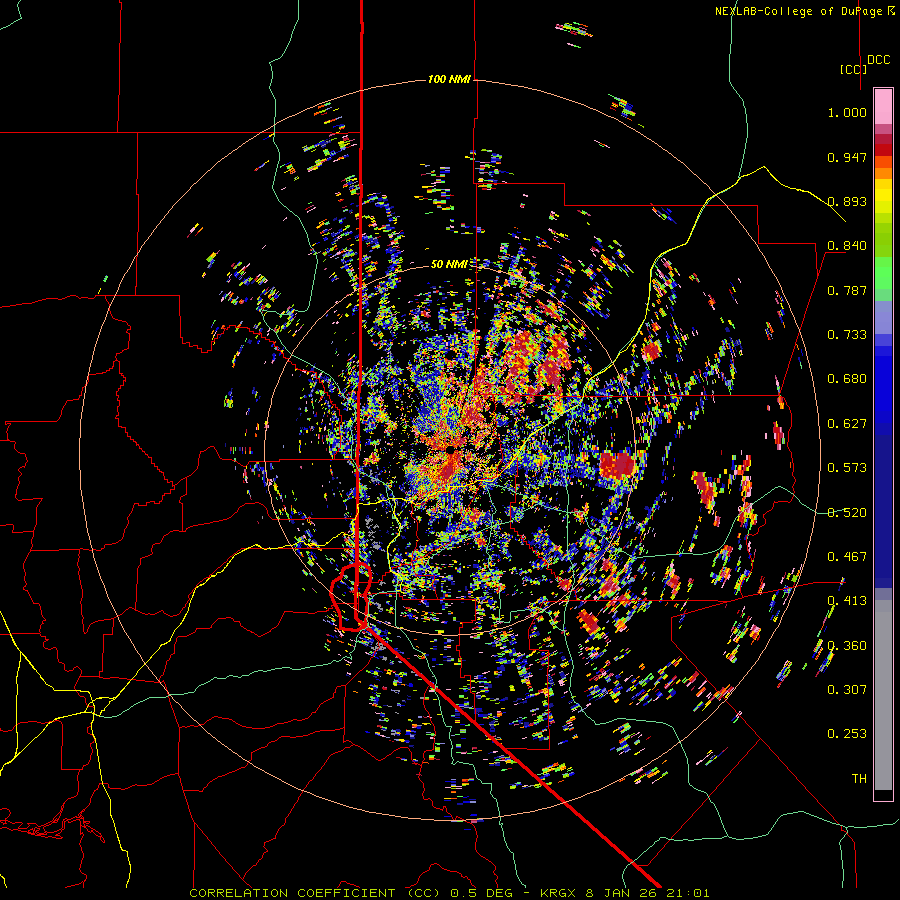Pick the pink segment of the color bar

pos(883,106)
